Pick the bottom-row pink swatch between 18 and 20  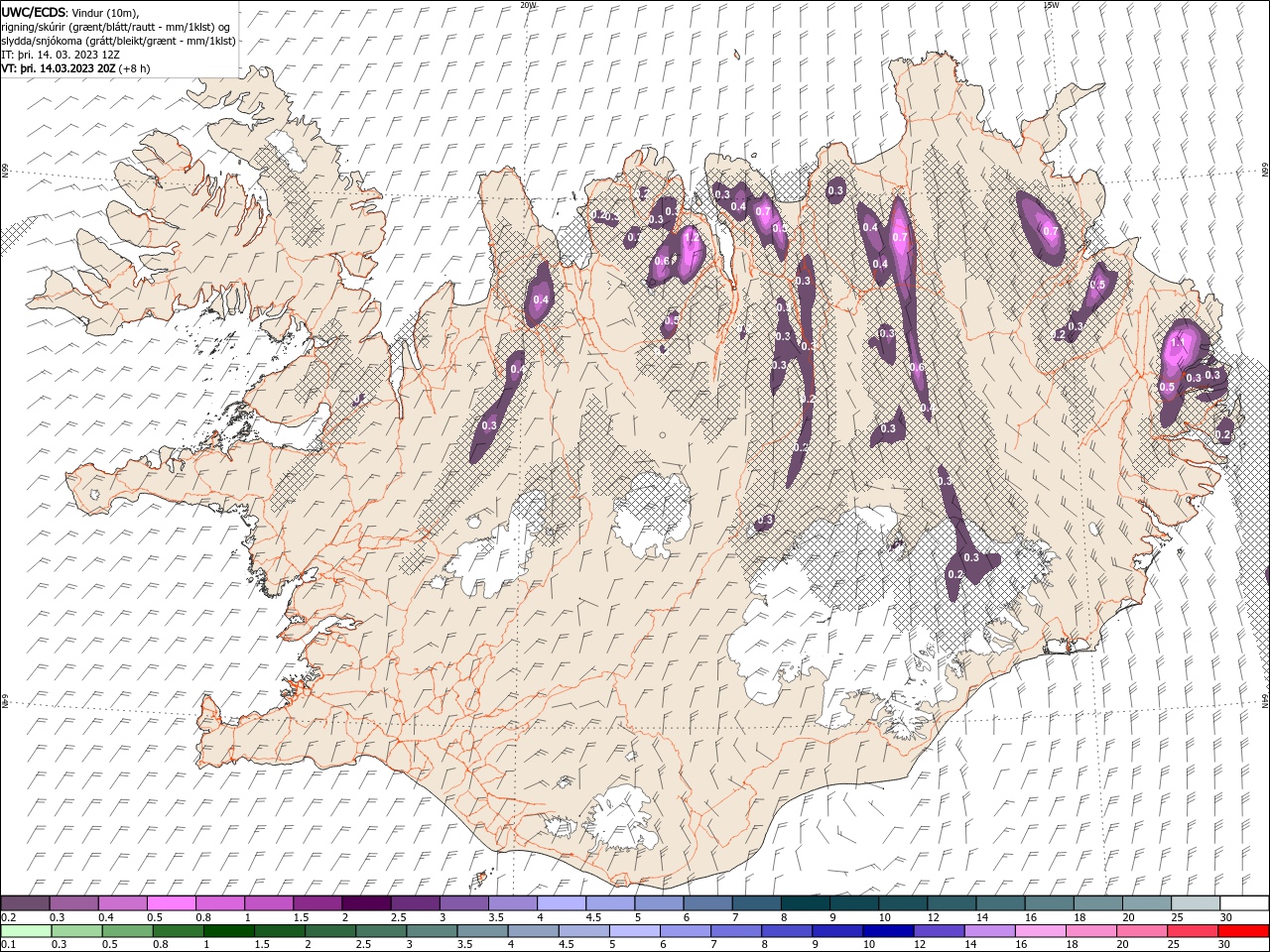[x=1090, y=931]
